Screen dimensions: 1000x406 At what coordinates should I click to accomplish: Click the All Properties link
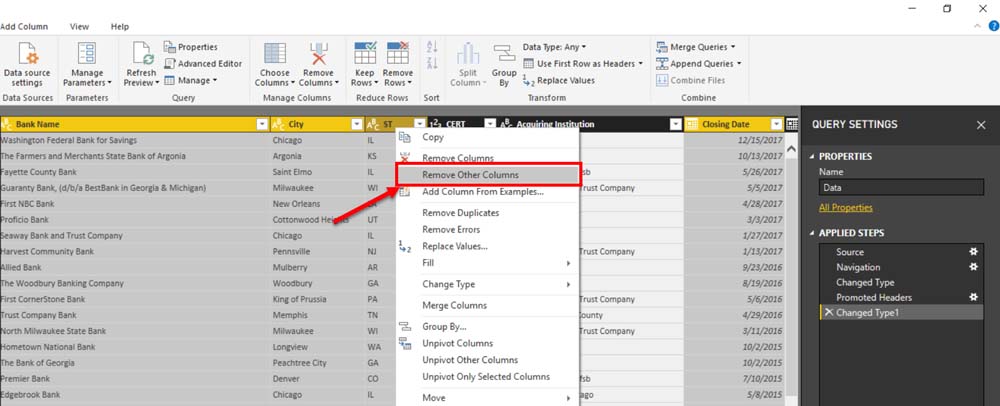tap(845, 208)
